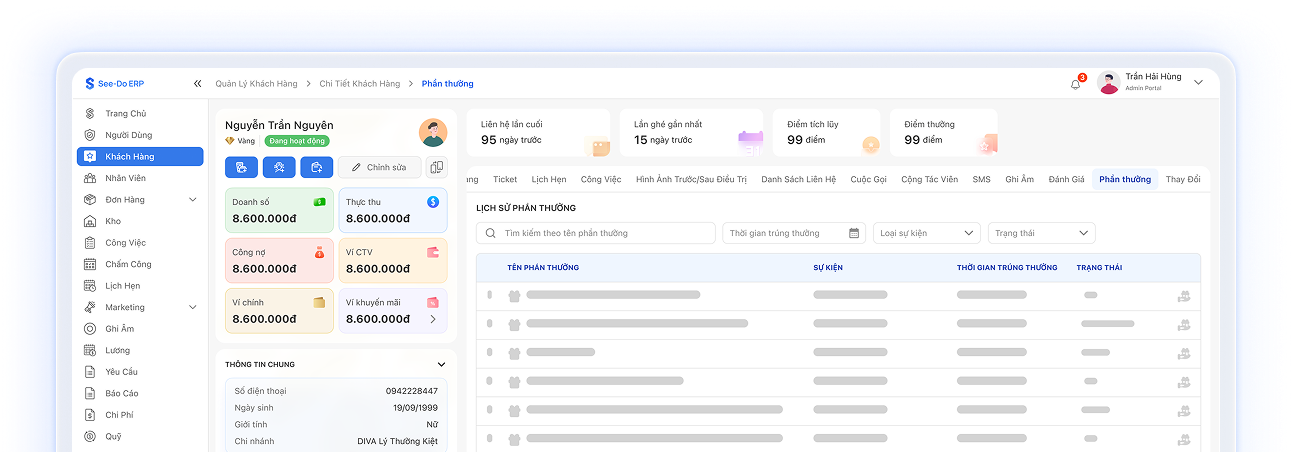Click the Liên hệ lần cuối stat card
The width and height of the screenshot is (1296, 452).
point(538,132)
